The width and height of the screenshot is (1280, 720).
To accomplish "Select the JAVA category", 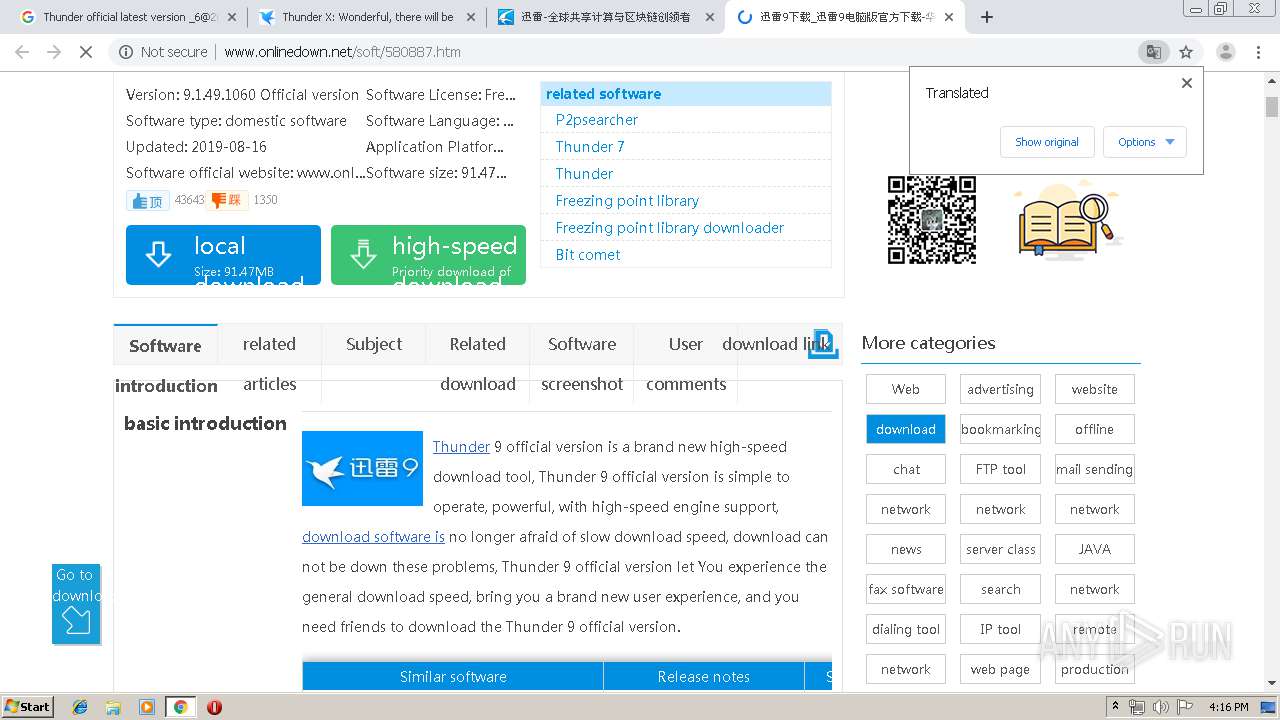I will tap(1095, 549).
